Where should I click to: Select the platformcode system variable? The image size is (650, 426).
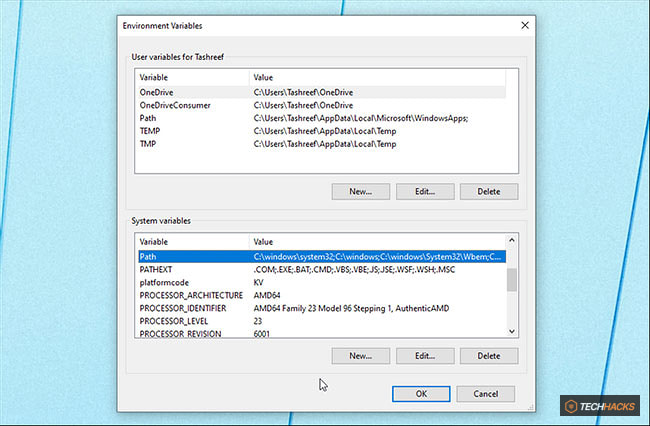pyautogui.click(x=322, y=282)
